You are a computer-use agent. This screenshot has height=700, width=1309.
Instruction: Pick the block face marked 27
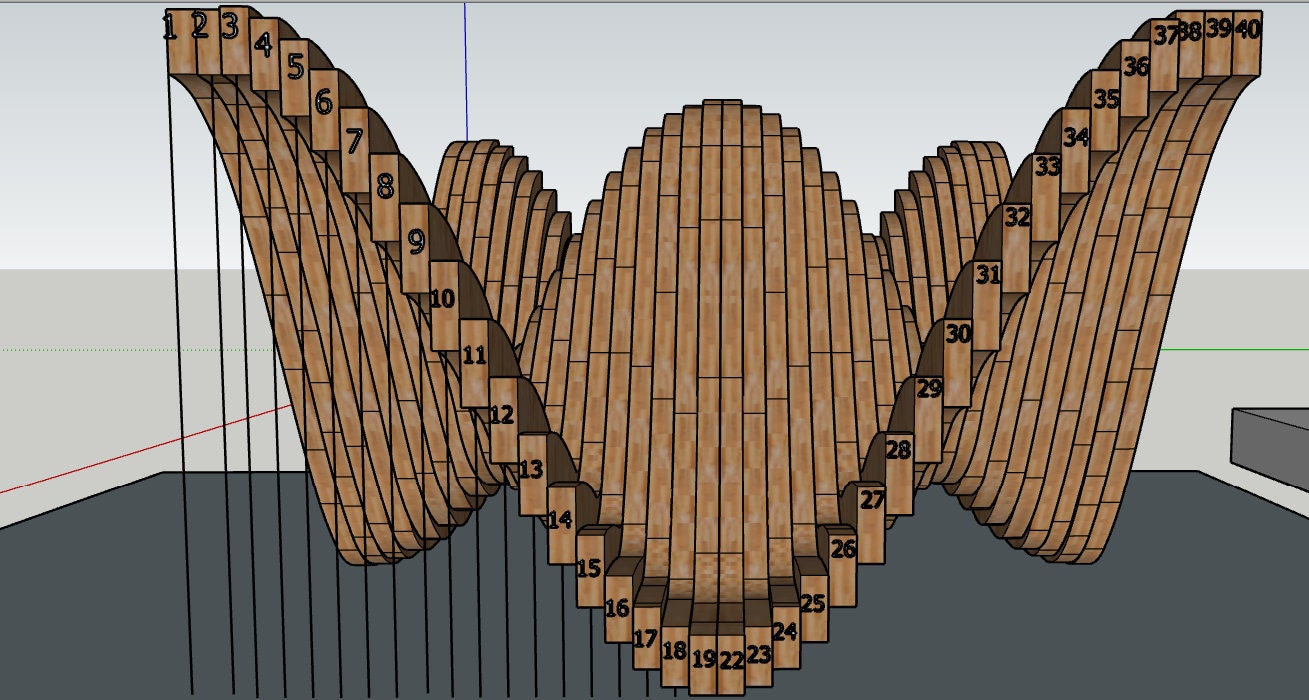(872, 523)
